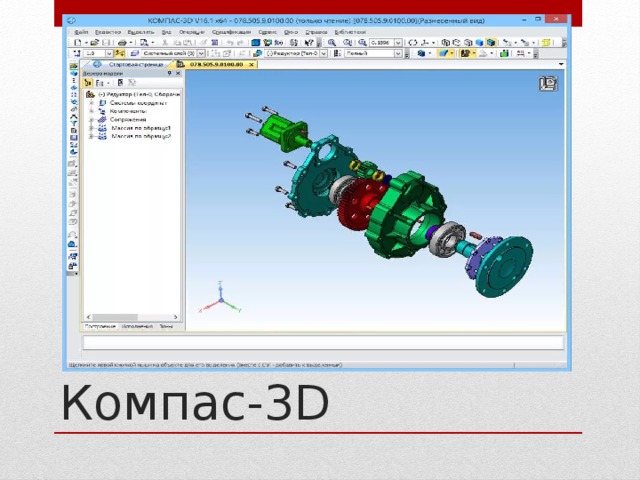The height and width of the screenshot is (480, 640).
Task: Create a new document with the New icon
Action: click(x=78, y=42)
